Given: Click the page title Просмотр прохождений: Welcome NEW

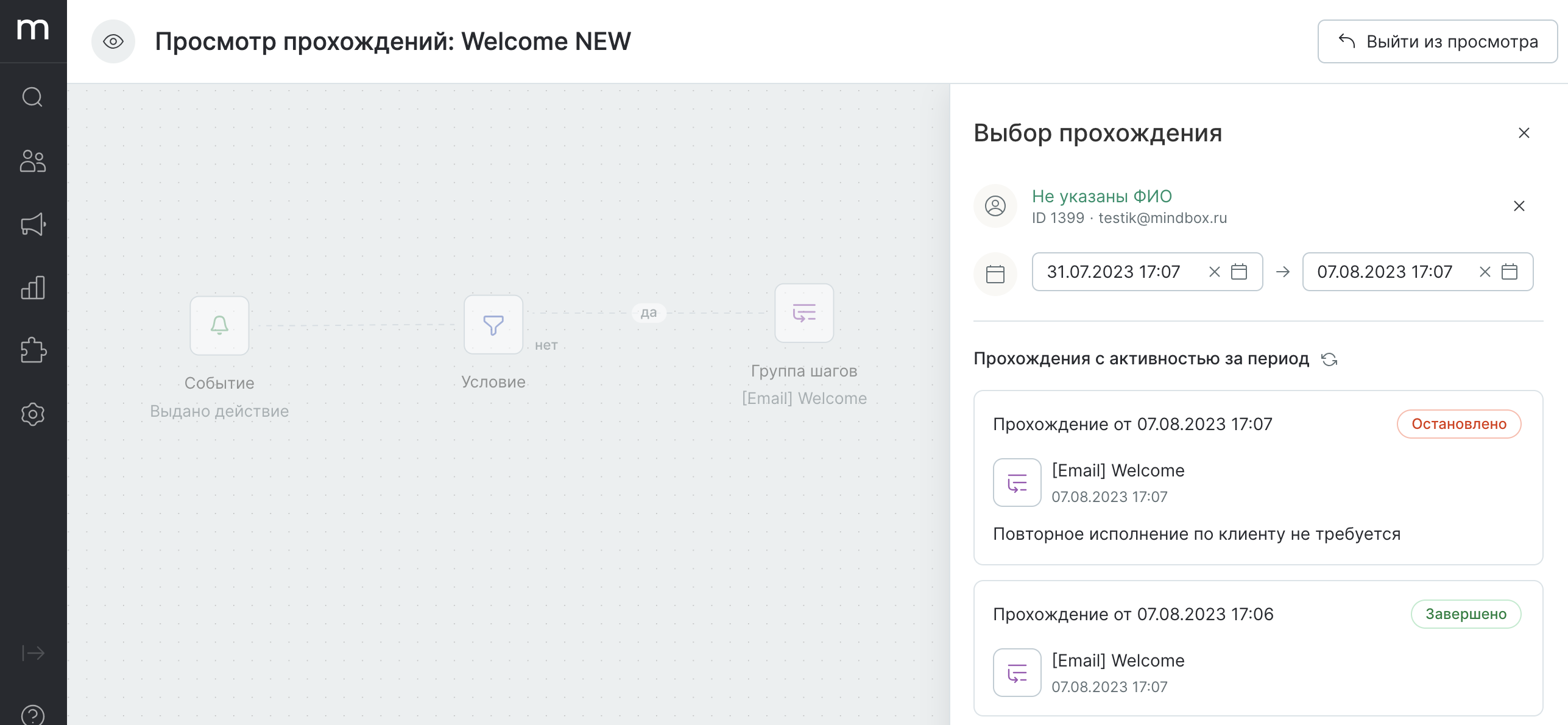Looking at the screenshot, I should click(x=393, y=41).
